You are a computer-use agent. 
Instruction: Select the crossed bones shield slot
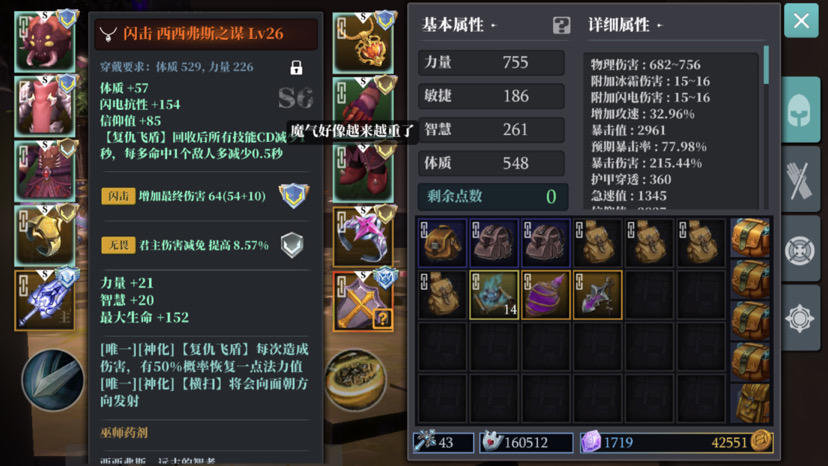(363, 301)
